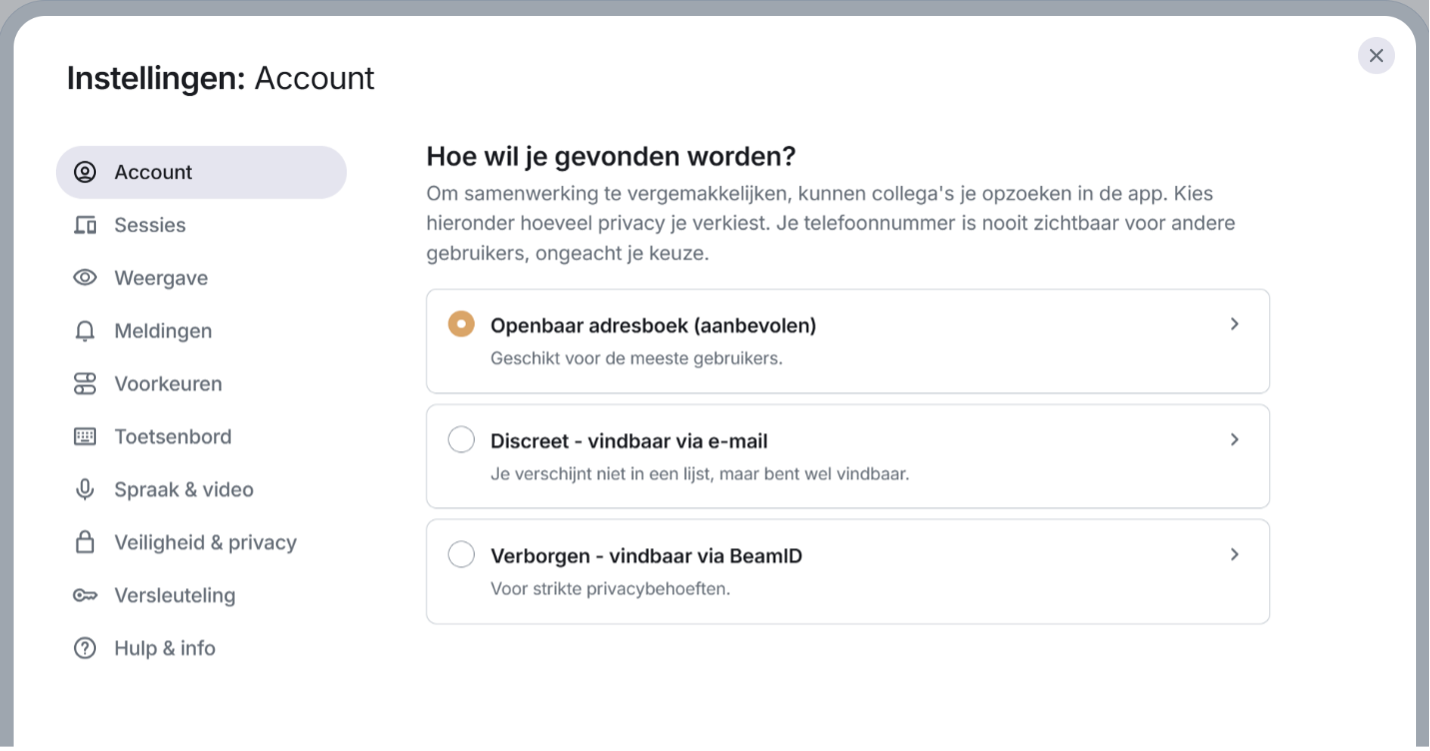Click the Versleuteling key icon
Image resolution: width=1430 pixels, height=751 pixels.
pos(85,596)
